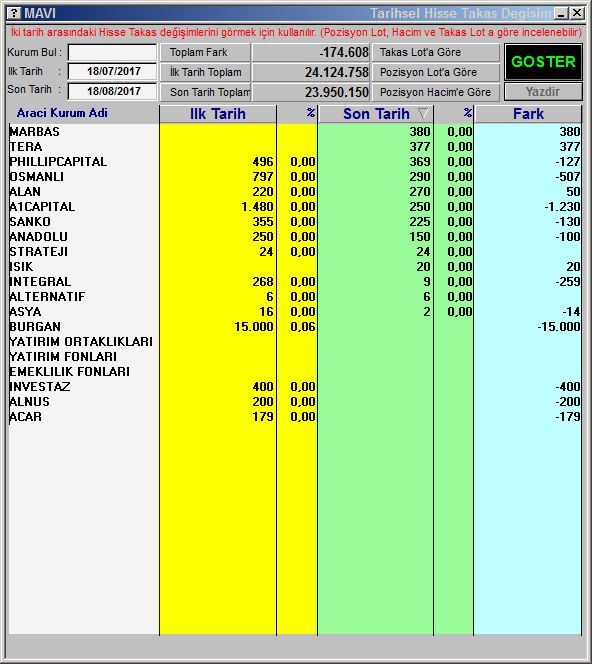The image size is (592, 664).
Task: Click the Ilk Tarih date field
Action: point(112,71)
